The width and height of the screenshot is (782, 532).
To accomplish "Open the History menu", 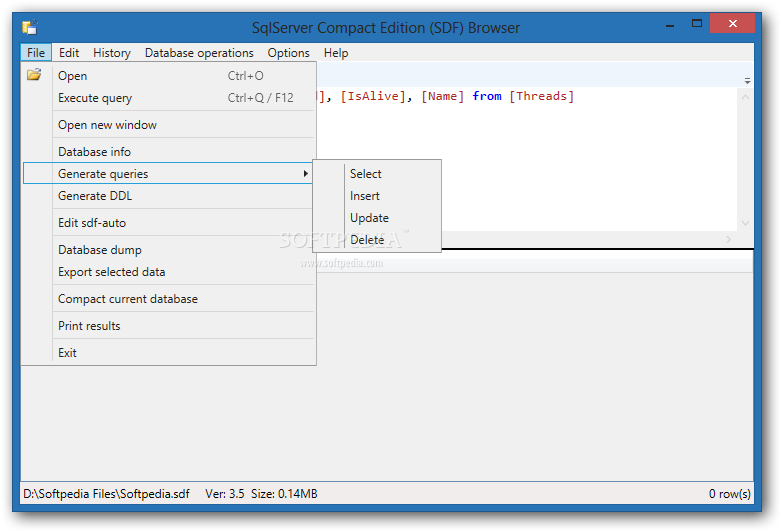I will click(112, 53).
